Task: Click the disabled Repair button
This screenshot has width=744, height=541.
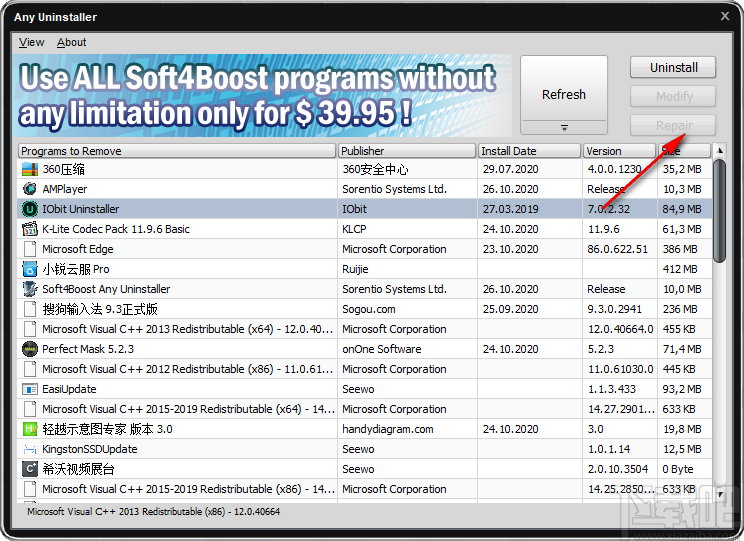Action: (x=673, y=126)
